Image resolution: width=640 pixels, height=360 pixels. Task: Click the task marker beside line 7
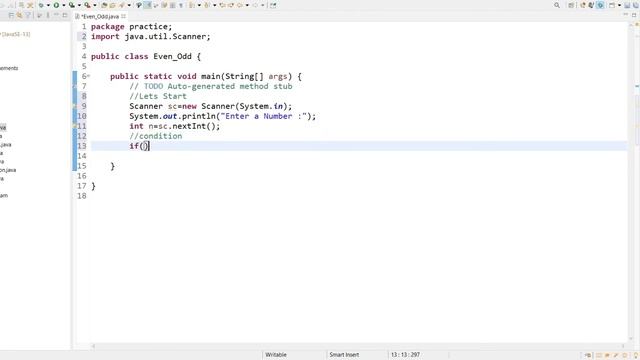click(x=75, y=86)
